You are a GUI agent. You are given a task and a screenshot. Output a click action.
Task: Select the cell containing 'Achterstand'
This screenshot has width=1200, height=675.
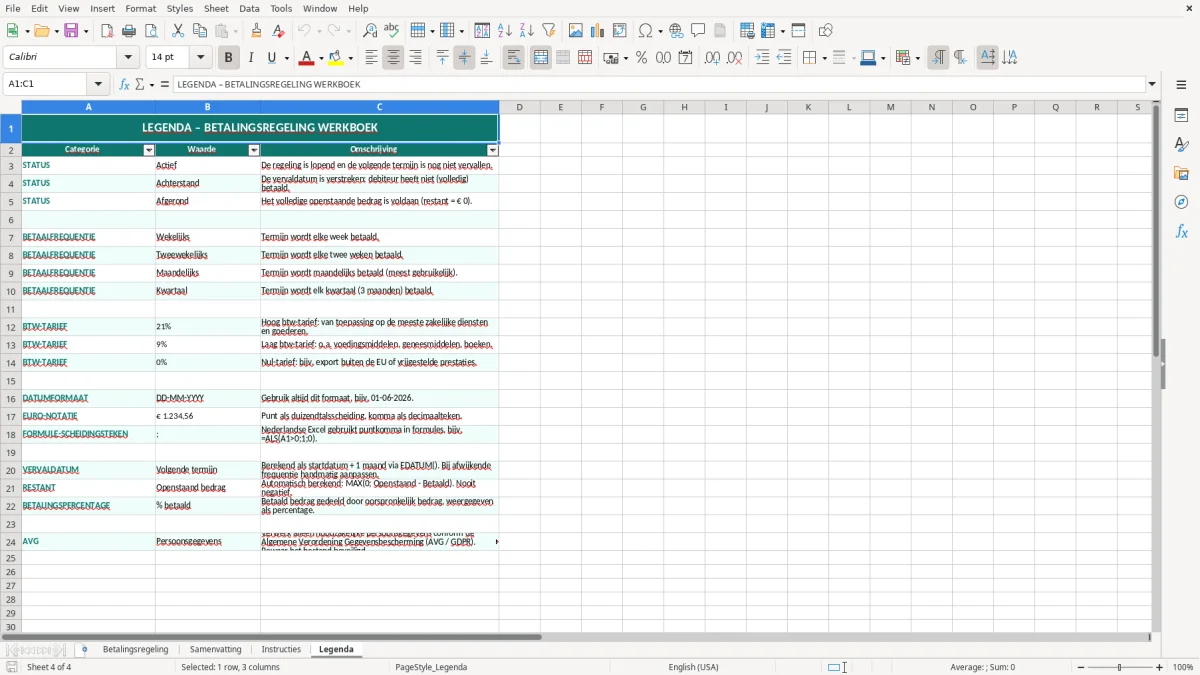pos(207,183)
